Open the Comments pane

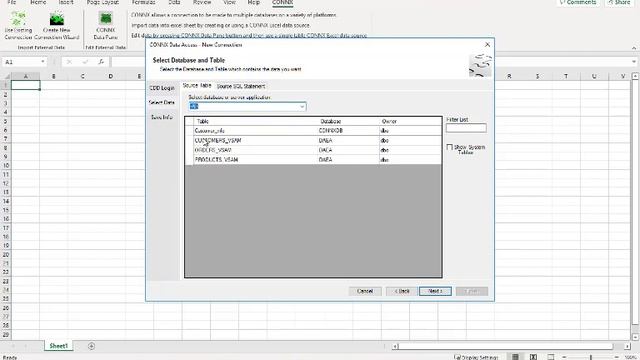[x=578, y=2]
